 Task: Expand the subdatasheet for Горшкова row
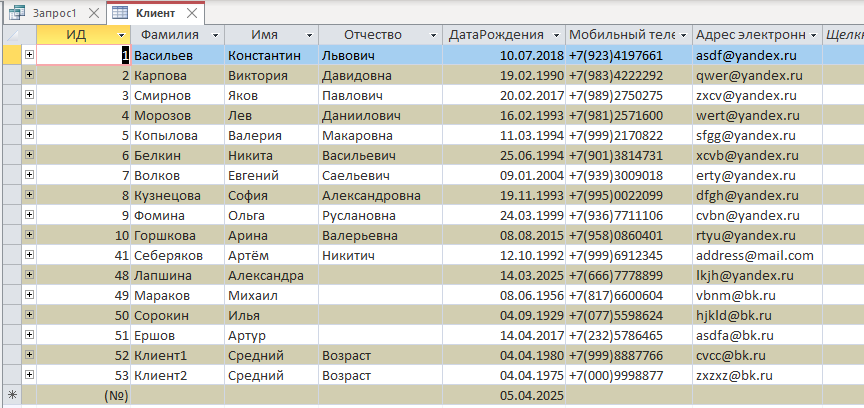coord(29,235)
